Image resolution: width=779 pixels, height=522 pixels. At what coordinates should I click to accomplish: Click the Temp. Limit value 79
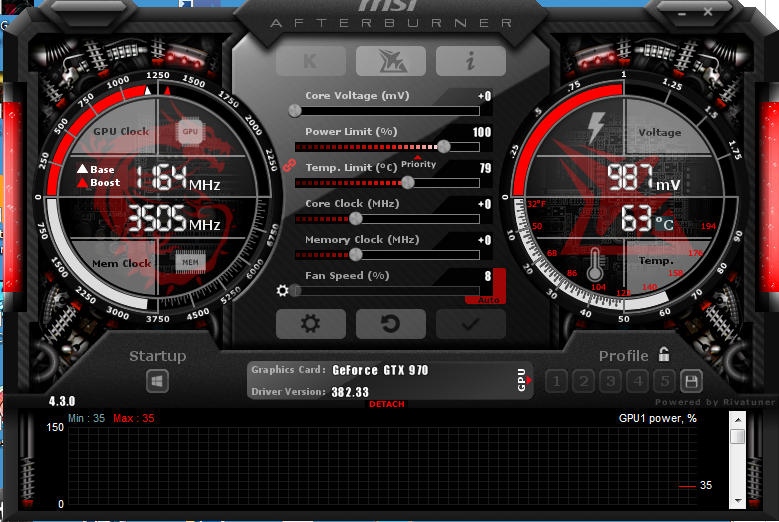(x=485, y=168)
